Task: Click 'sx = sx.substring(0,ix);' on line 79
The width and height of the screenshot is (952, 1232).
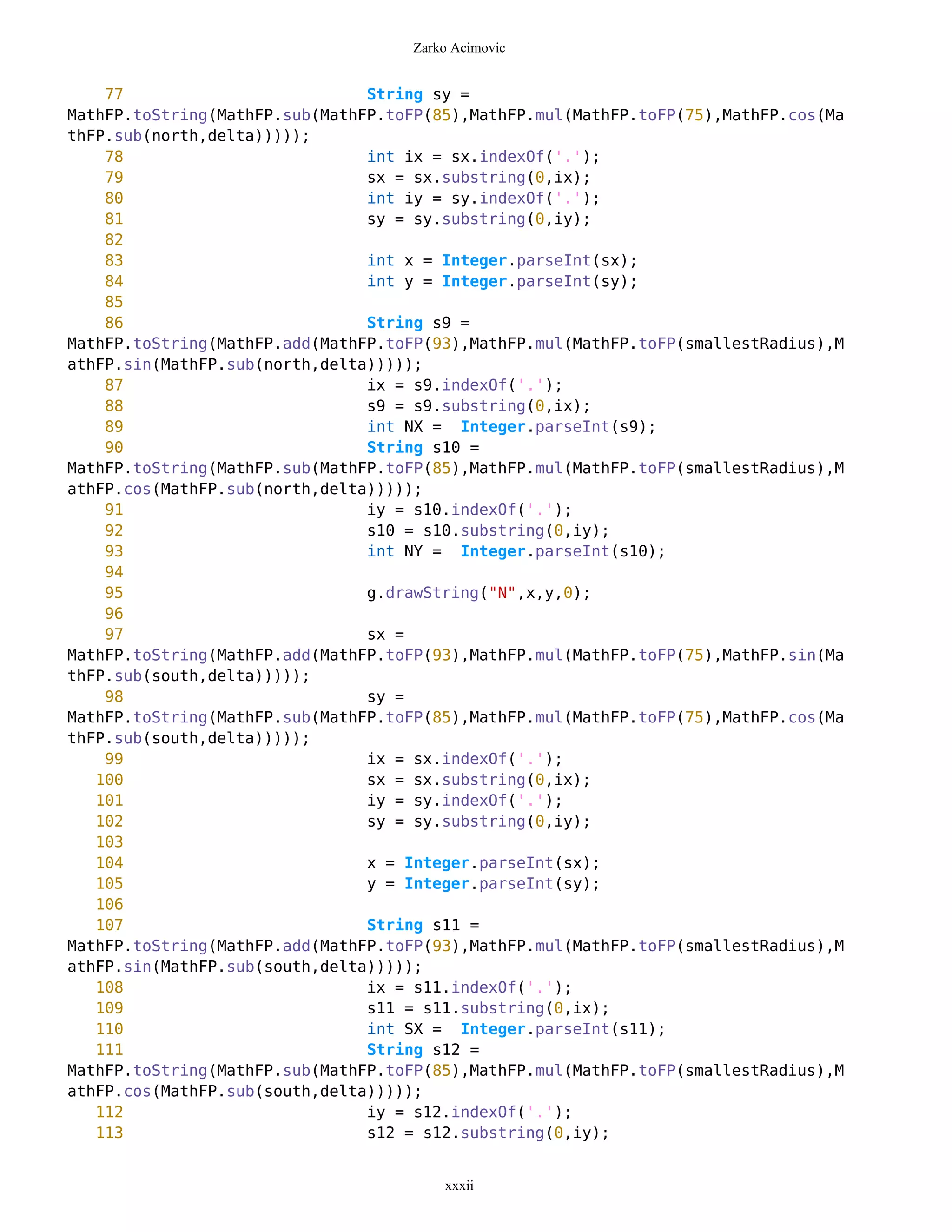Action: coord(479,178)
